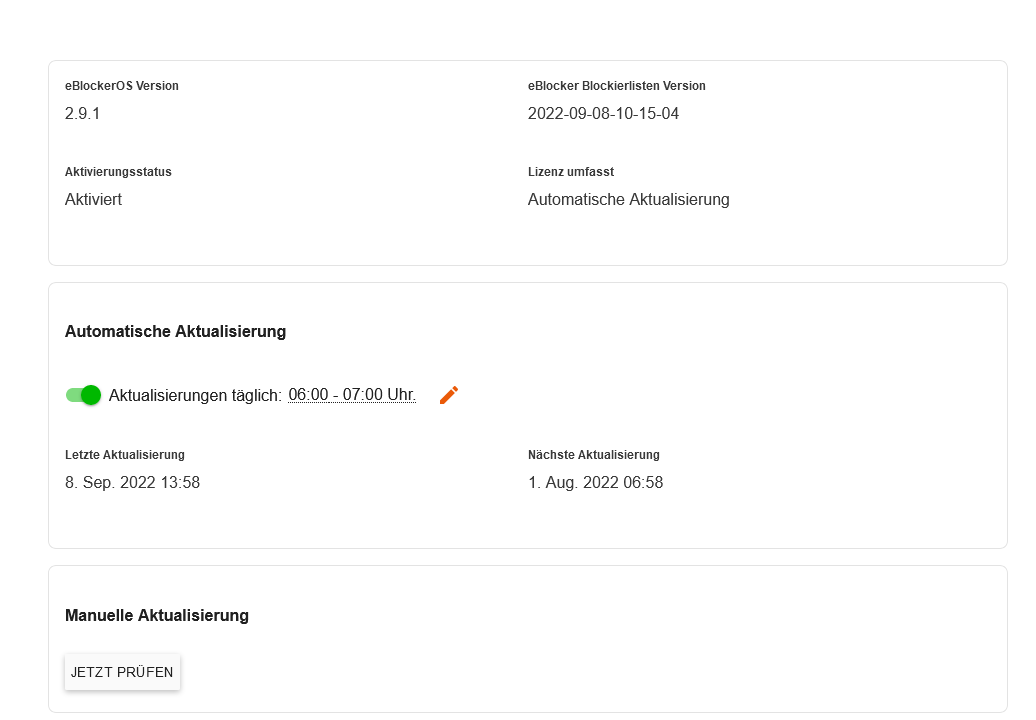This screenshot has width=1036, height=720.
Task: Select the last update date 8. Sep. 2022
Action: pyautogui.click(x=110, y=483)
